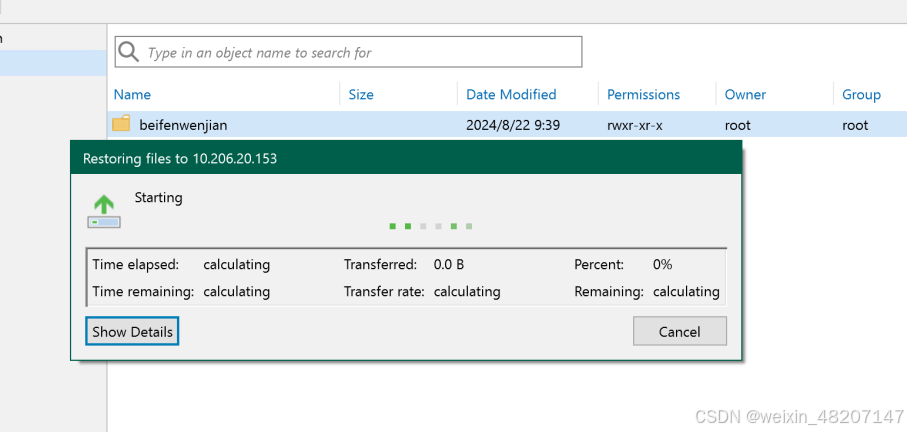The width and height of the screenshot is (908, 432).
Task: Click the 2024/8/22 9:39 date cell
Action: click(x=513, y=125)
